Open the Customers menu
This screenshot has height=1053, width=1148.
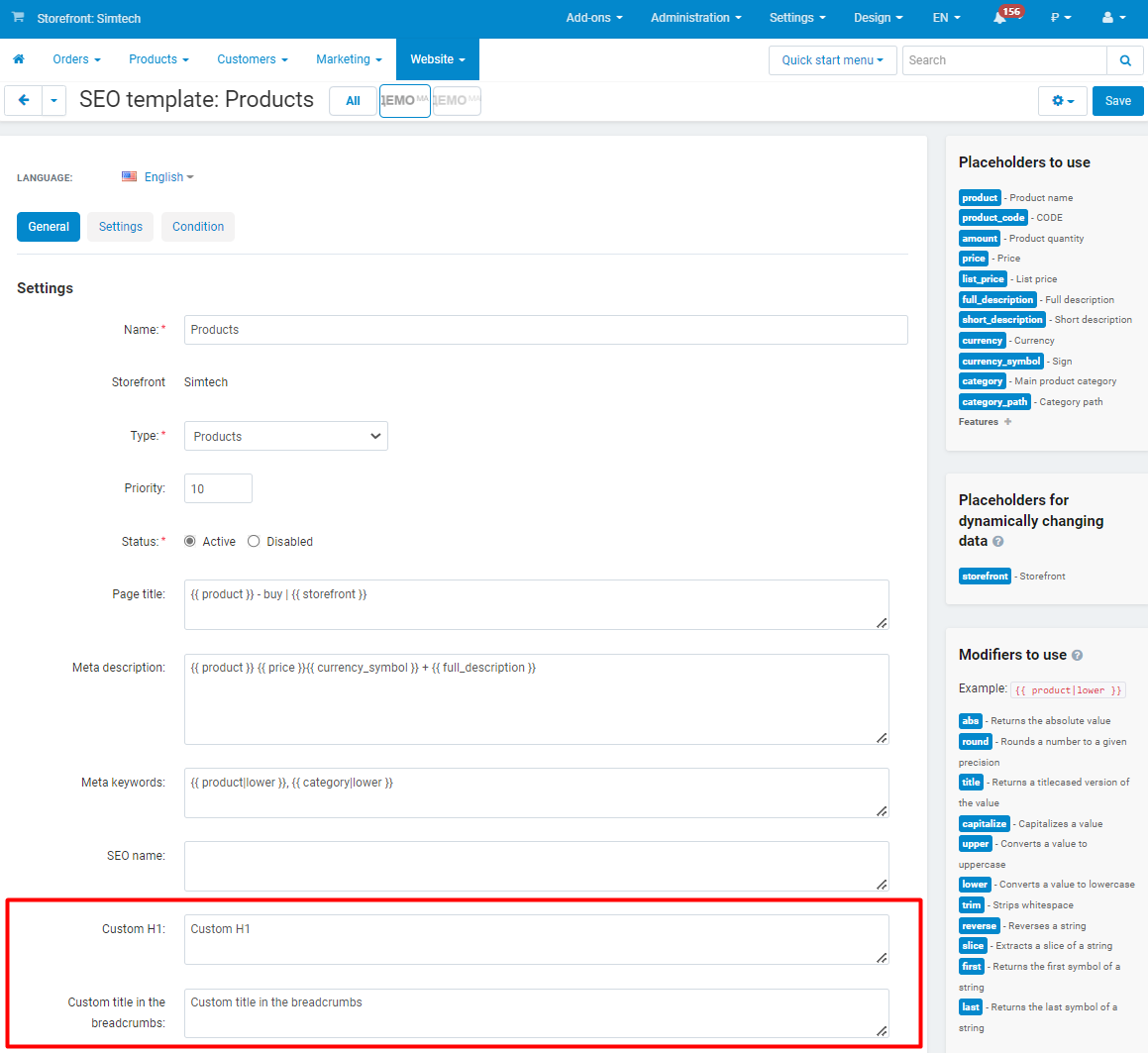point(253,59)
